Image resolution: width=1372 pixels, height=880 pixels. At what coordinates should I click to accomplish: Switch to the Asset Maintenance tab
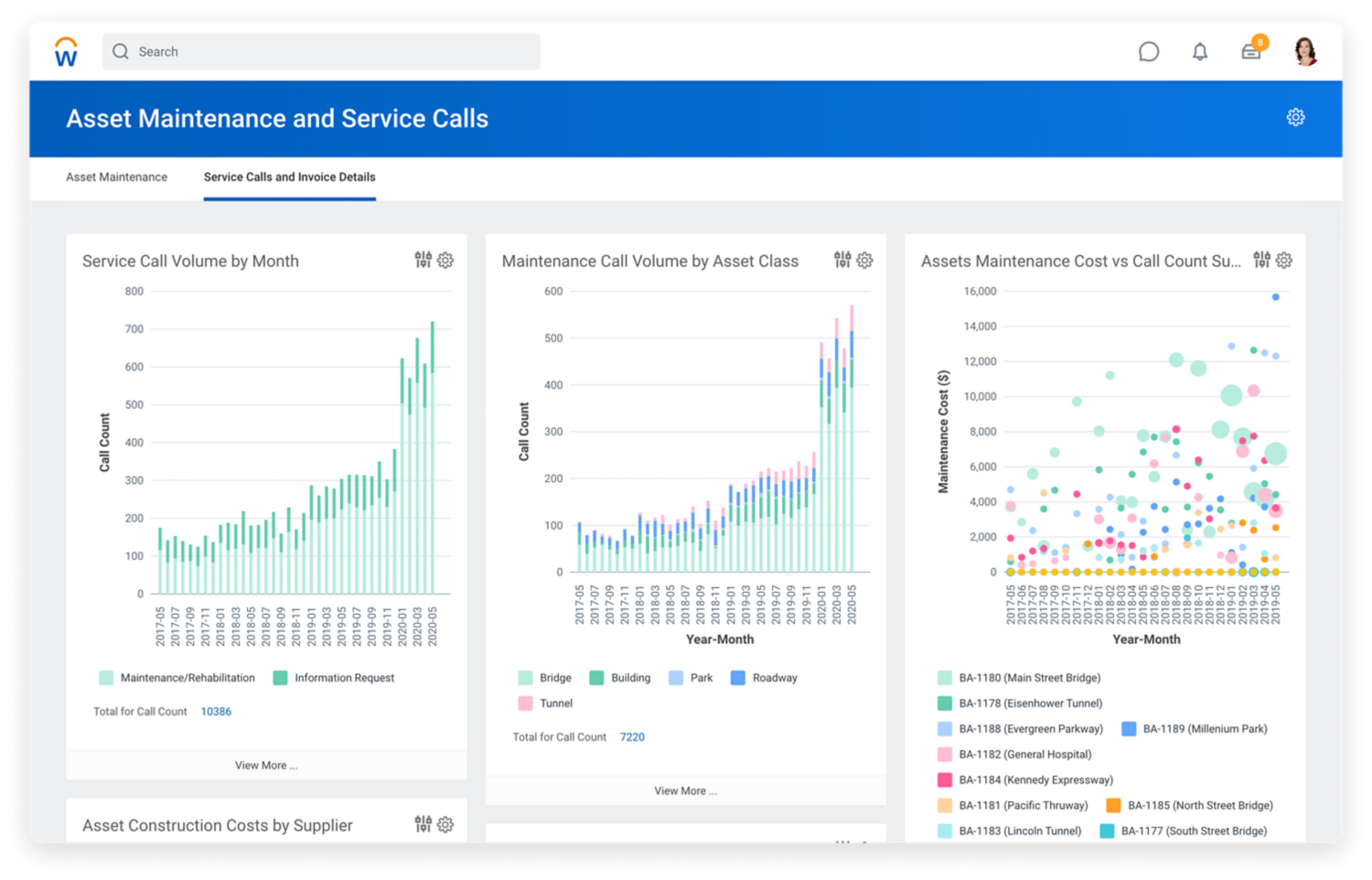(116, 177)
